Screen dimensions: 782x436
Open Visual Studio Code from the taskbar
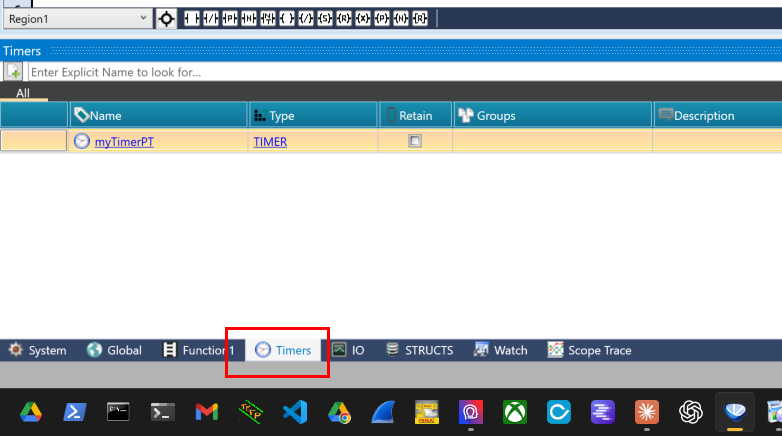[x=293, y=411]
